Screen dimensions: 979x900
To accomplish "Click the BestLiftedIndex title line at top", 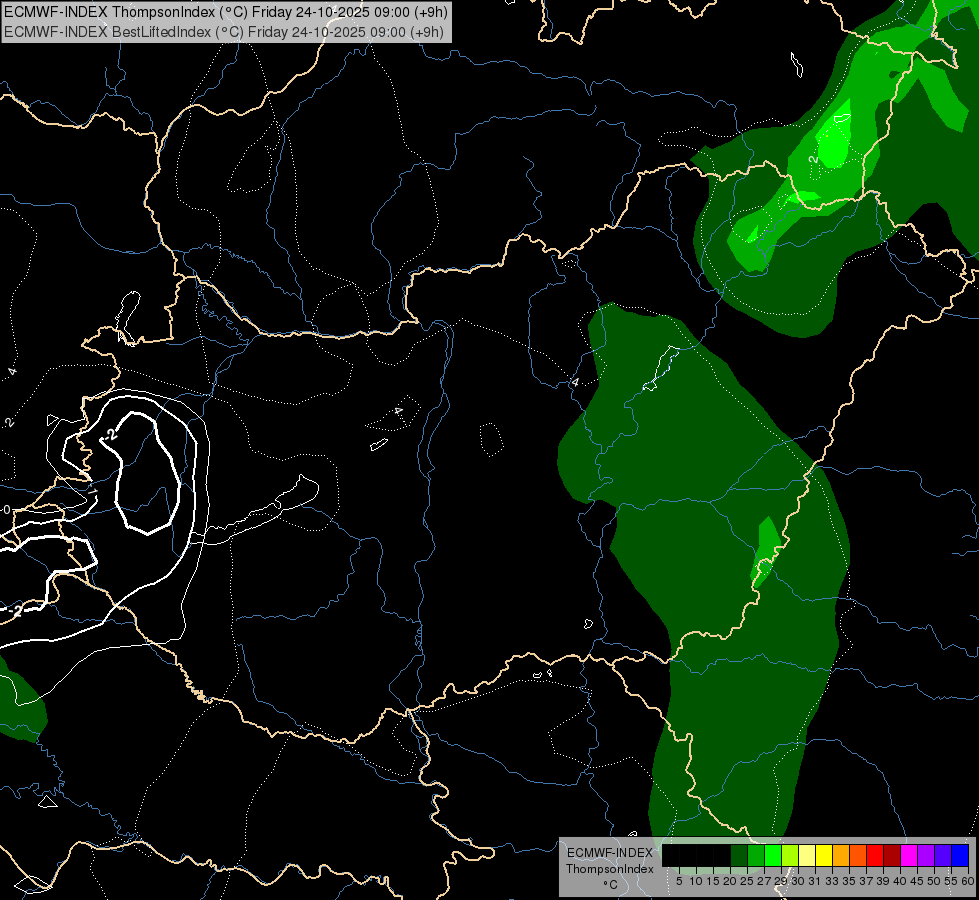I will [x=224, y=31].
